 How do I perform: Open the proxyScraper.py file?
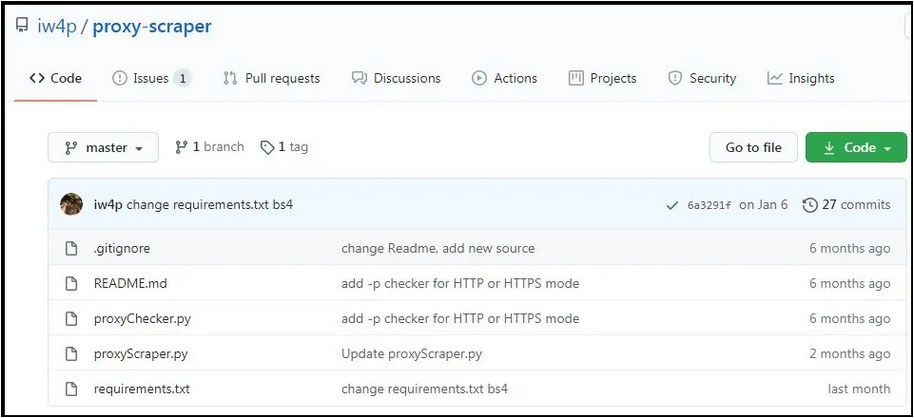point(140,354)
